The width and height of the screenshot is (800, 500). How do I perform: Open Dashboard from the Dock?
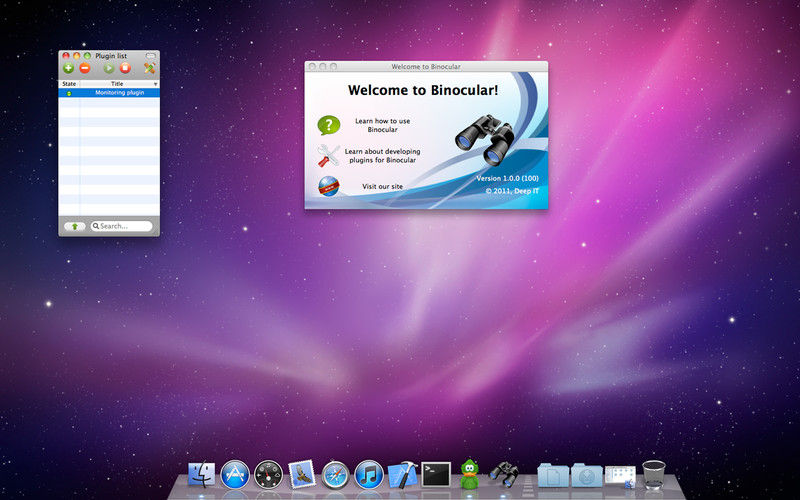(x=268, y=474)
